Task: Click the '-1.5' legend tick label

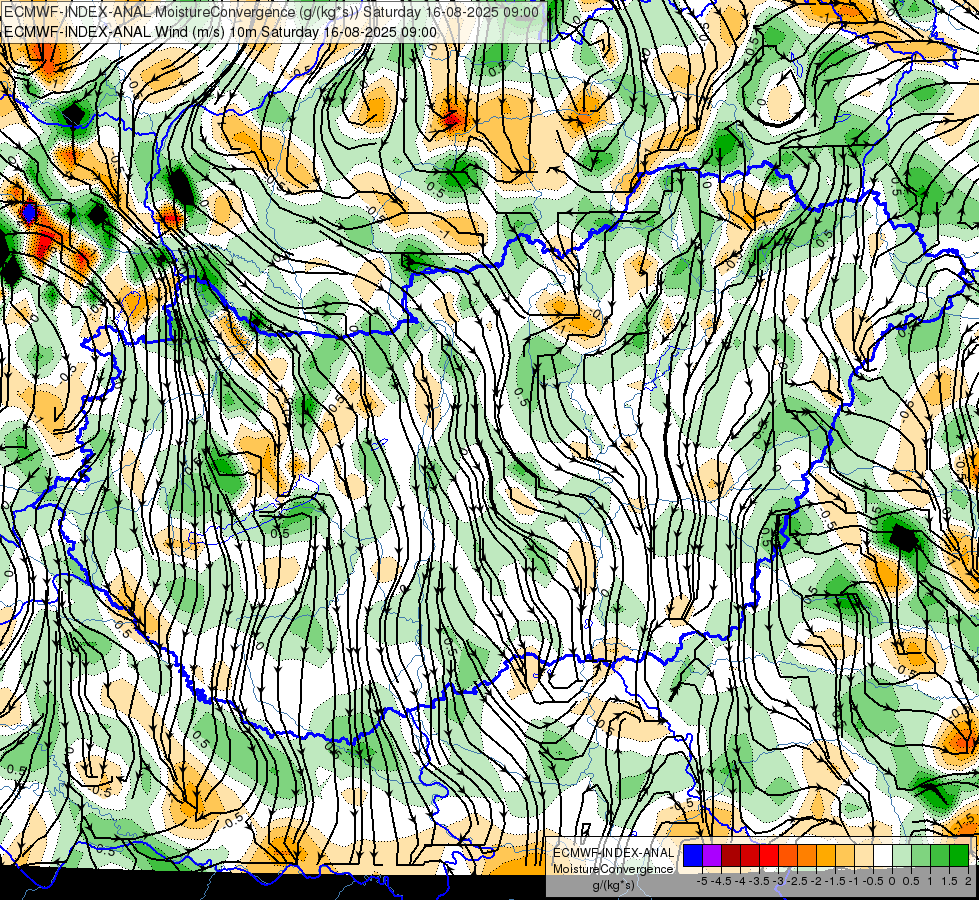Action: coord(835,881)
